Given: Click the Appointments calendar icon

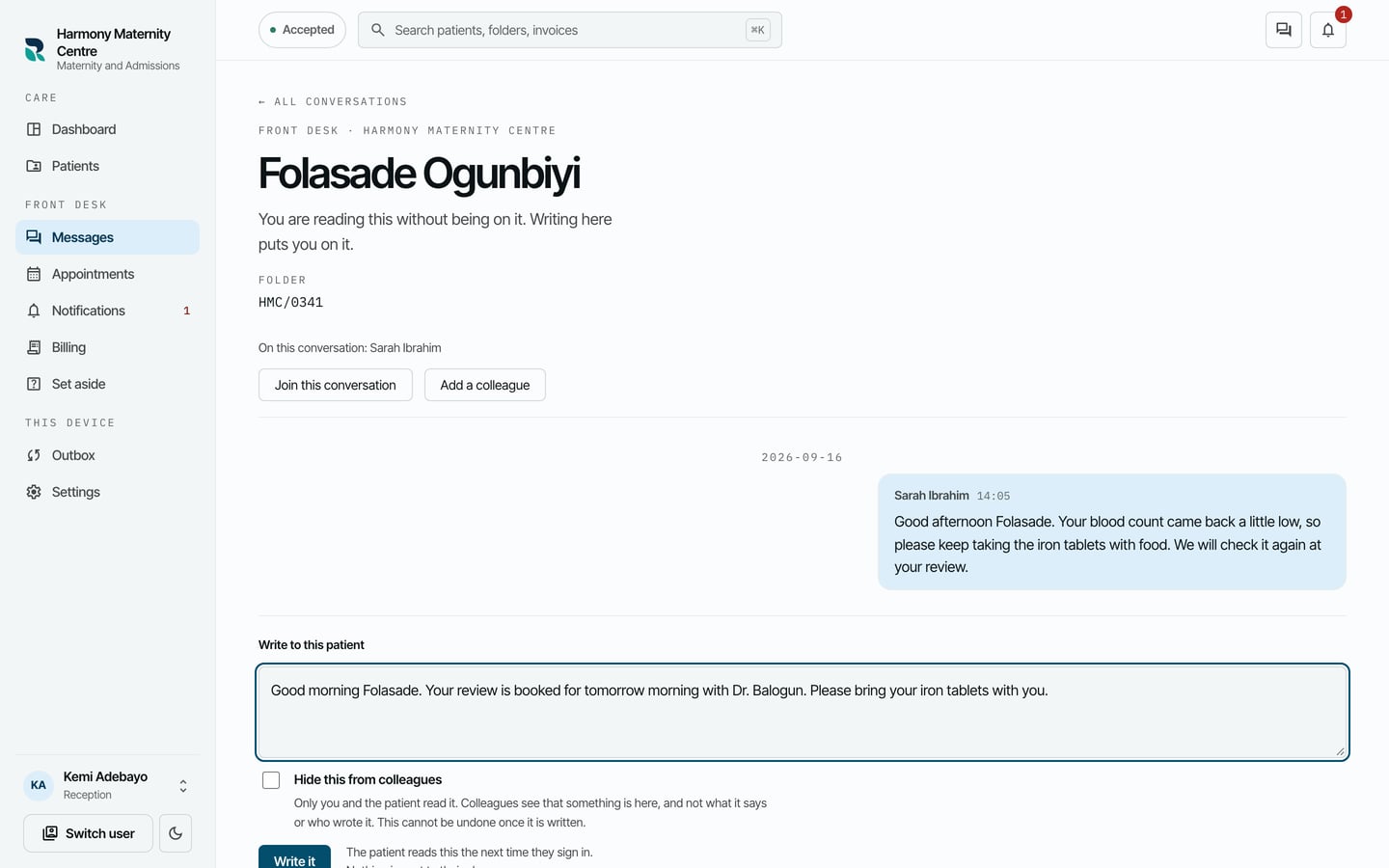Looking at the screenshot, I should (34, 274).
